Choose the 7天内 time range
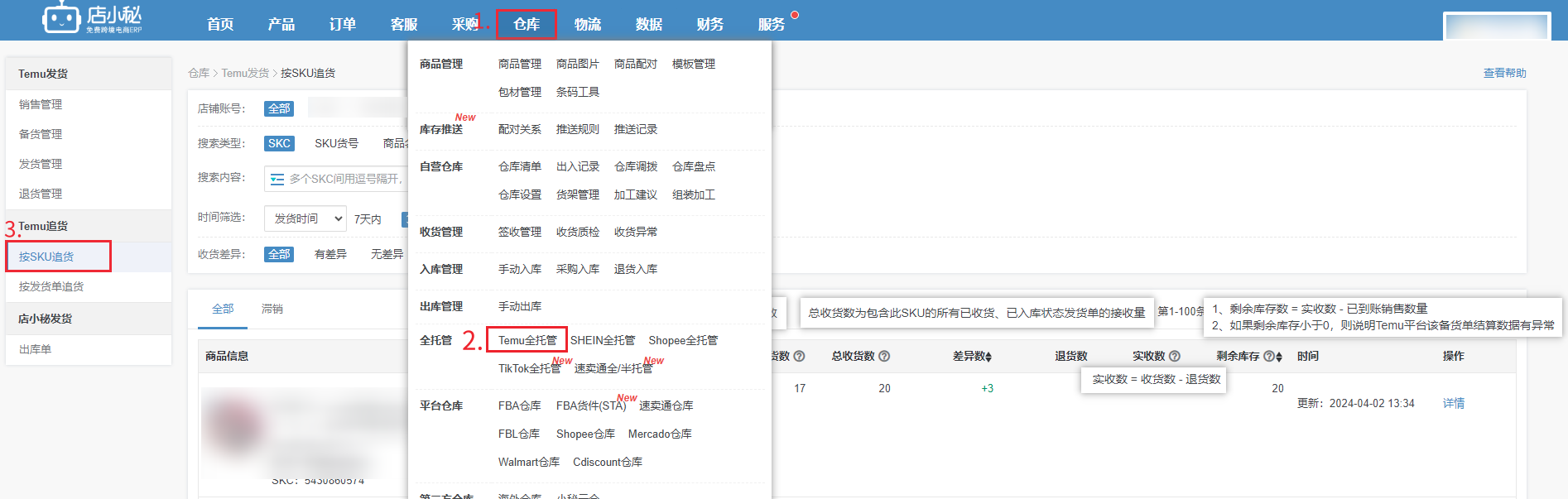Screen dimensions: 1568x499 click(368, 219)
